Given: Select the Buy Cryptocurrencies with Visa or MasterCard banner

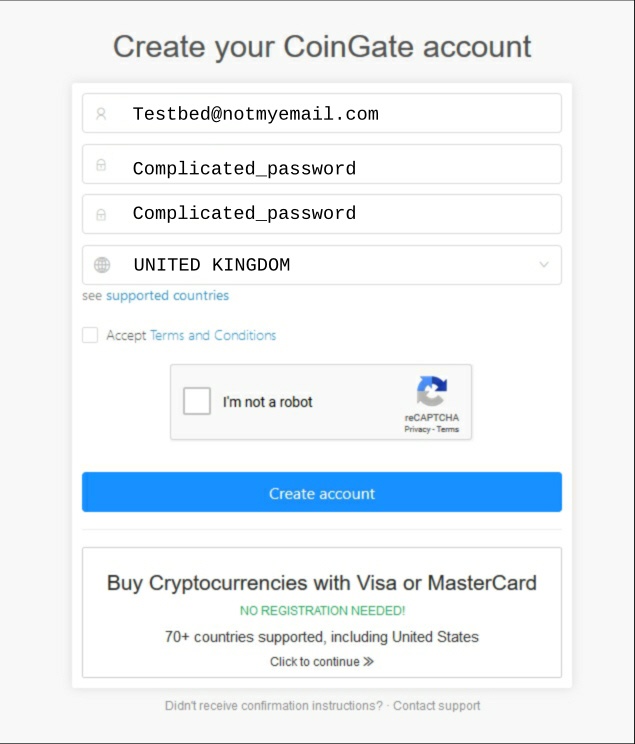Looking at the screenshot, I should (x=321, y=612).
